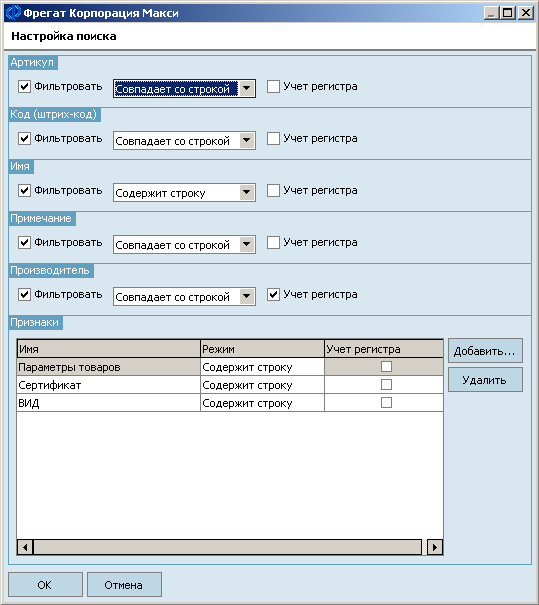Disable Учет регистра for Производитель

click(273, 295)
